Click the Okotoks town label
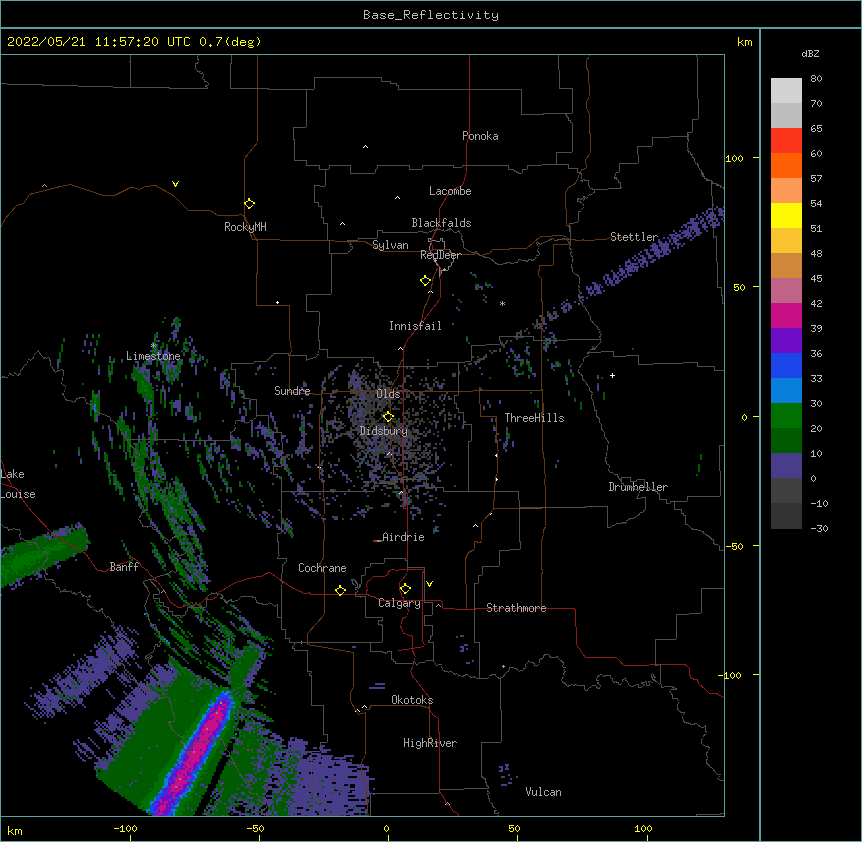This screenshot has height=842, width=862. point(412,700)
